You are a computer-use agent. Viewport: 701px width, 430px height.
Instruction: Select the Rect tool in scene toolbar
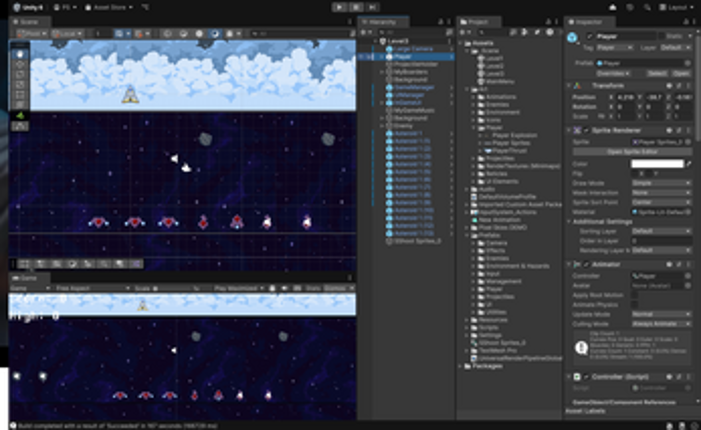click(x=20, y=94)
